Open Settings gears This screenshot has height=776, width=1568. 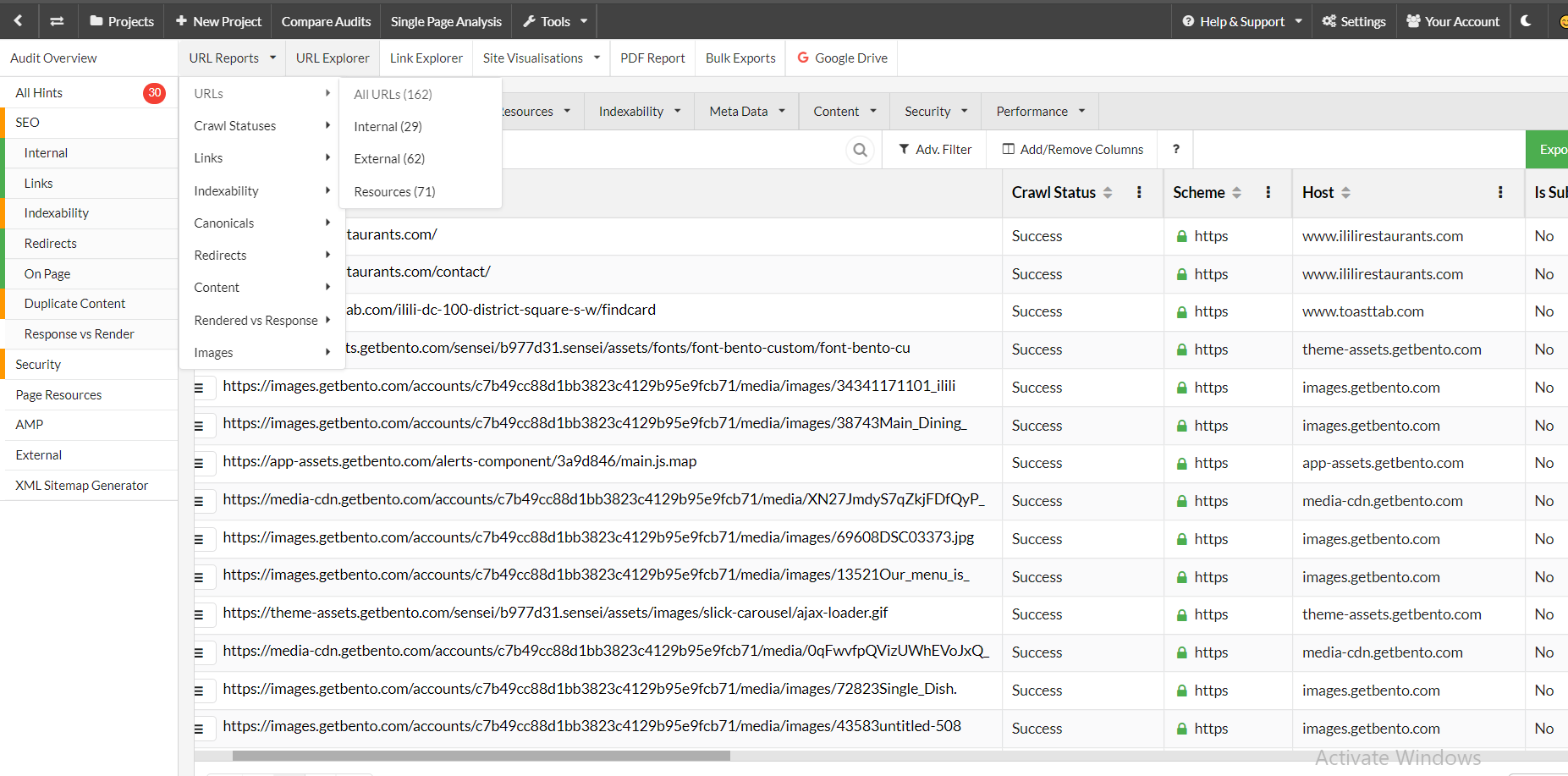(x=1354, y=21)
